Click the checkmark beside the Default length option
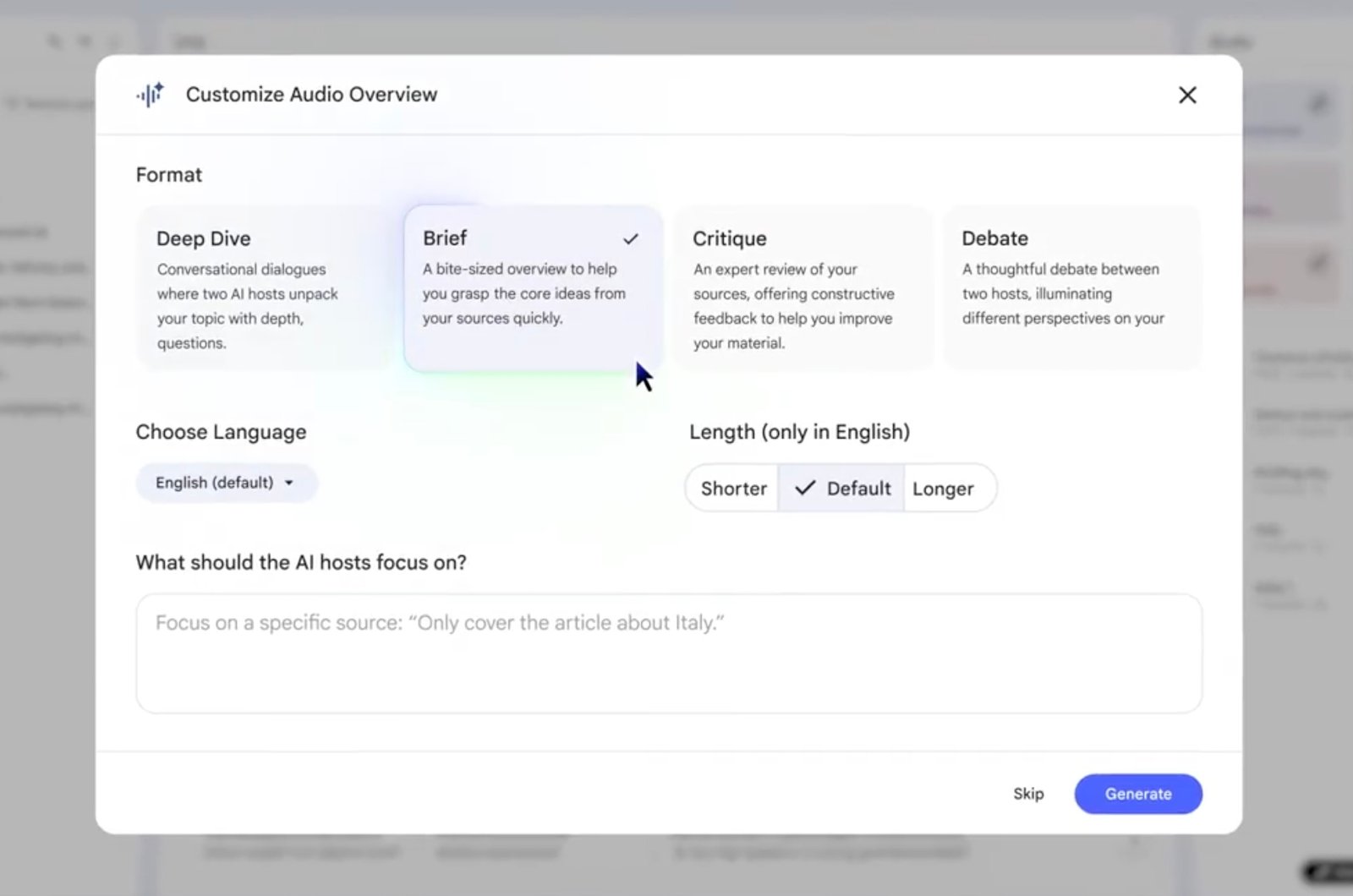Screen dimensions: 1353x896 (804, 488)
